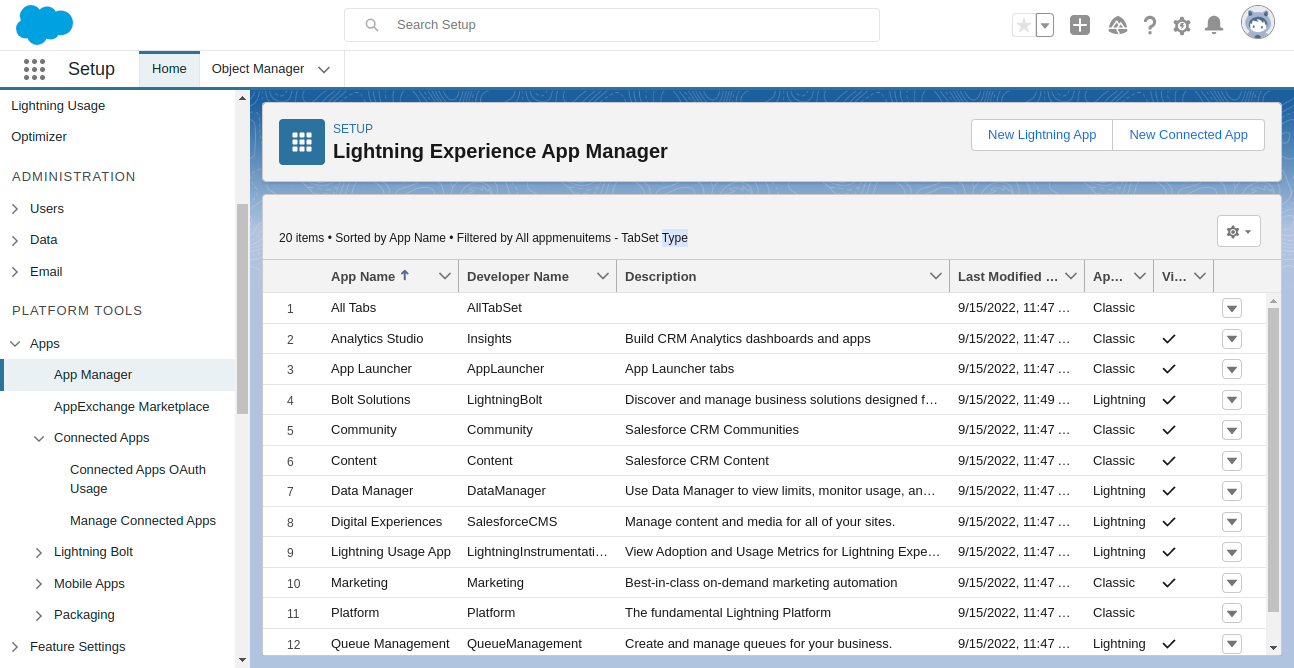Viewport: 1294px width, 668px height.
Task: Switch to the Home tab
Action: tap(169, 69)
